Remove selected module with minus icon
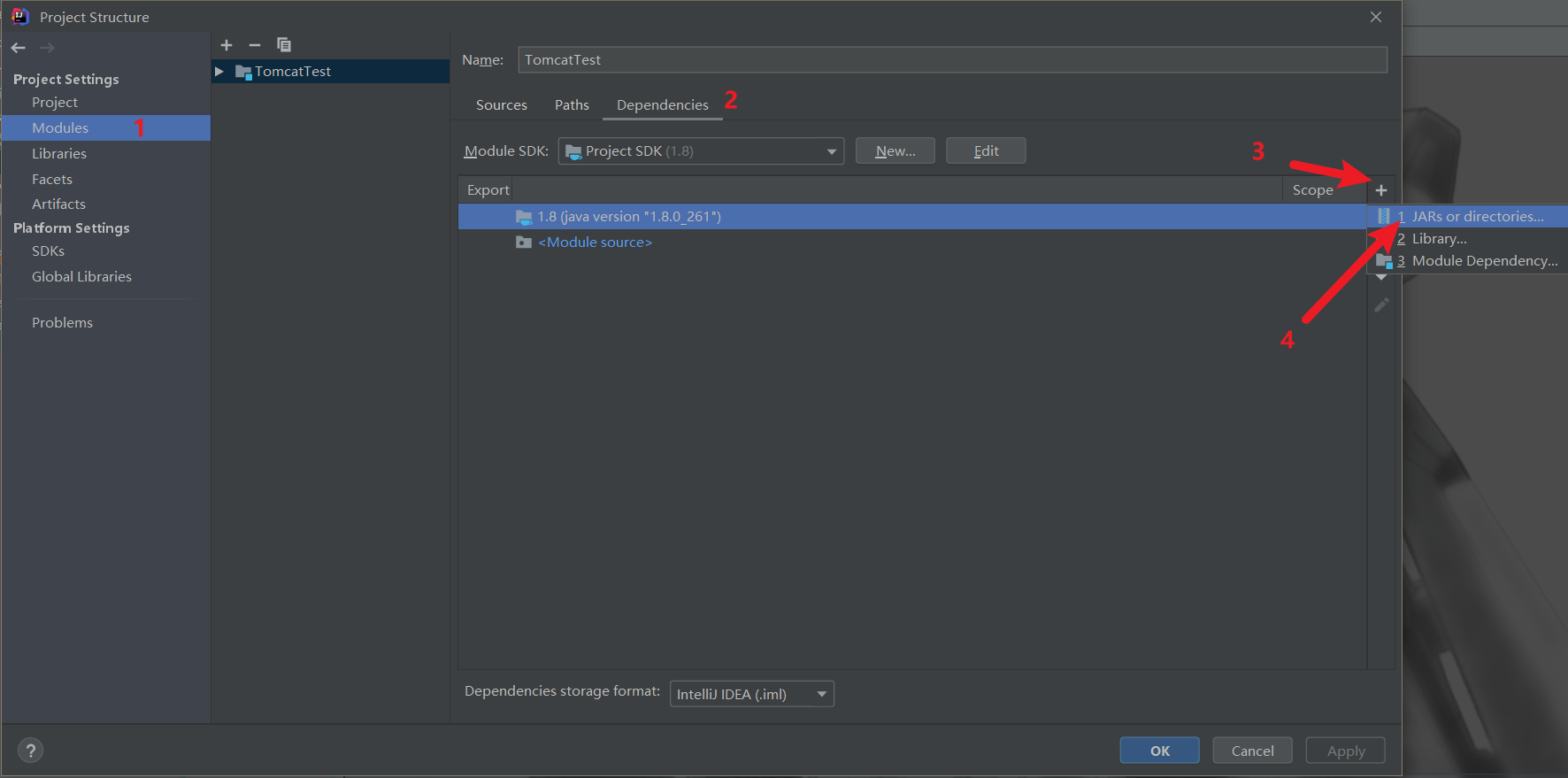Viewport: 1568px width, 778px height. pyautogui.click(x=255, y=45)
